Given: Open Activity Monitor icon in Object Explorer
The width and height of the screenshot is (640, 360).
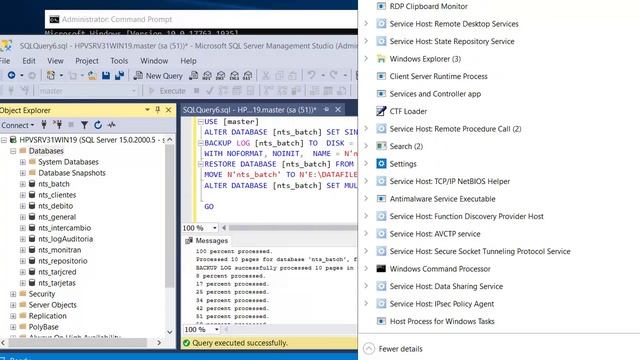Looking at the screenshot, I should pos(111,125).
